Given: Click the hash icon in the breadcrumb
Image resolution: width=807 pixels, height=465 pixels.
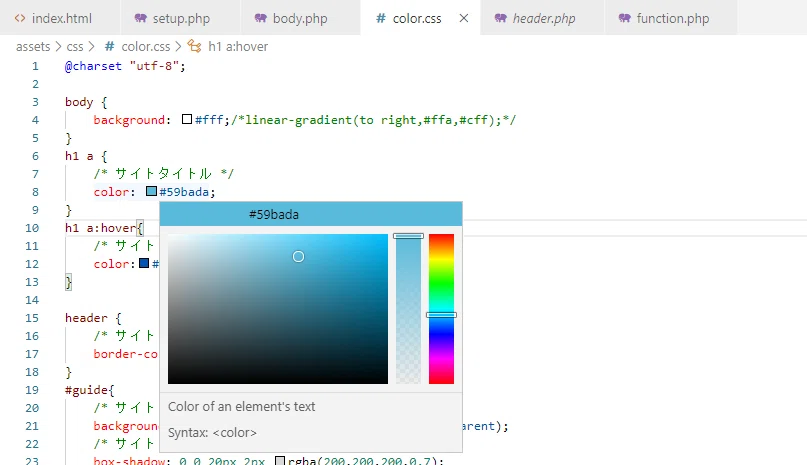Looking at the screenshot, I should [109, 46].
